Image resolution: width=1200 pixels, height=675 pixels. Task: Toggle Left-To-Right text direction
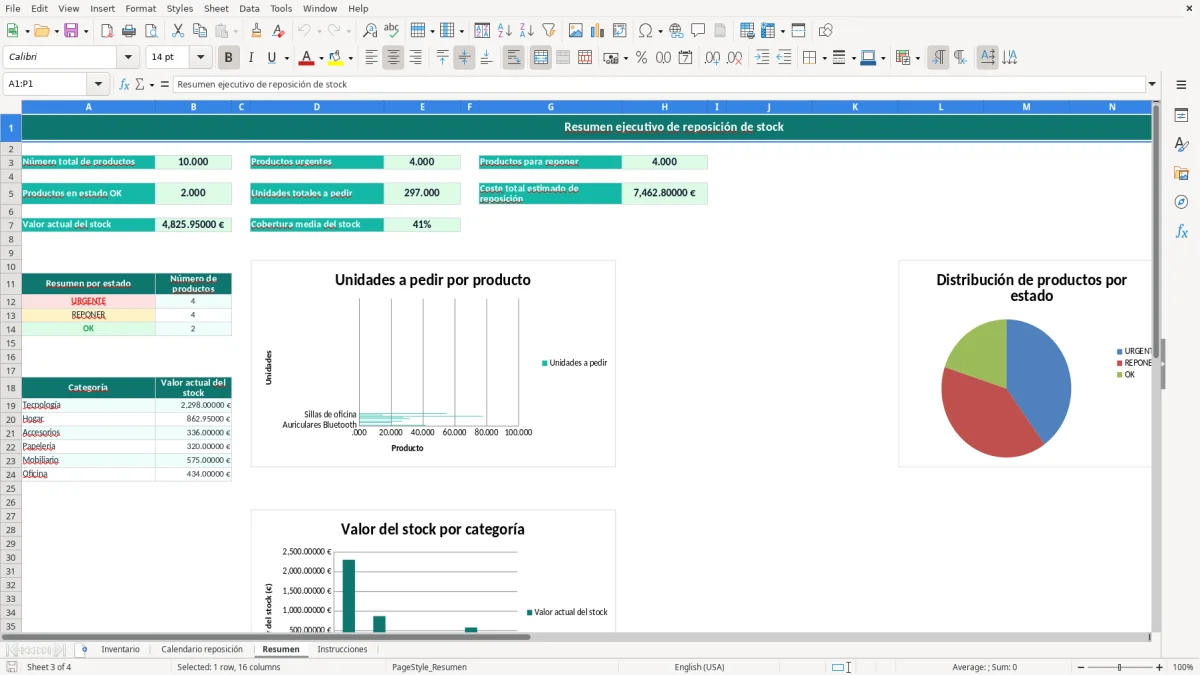coord(938,58)
